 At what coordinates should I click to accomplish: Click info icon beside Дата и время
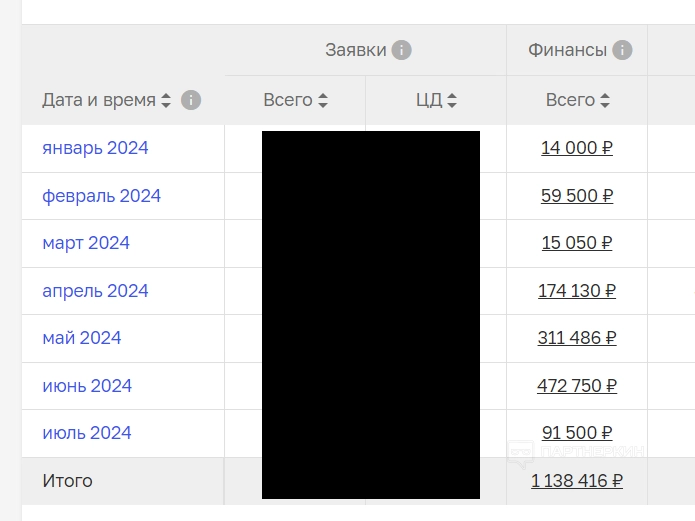coord(191,100)
